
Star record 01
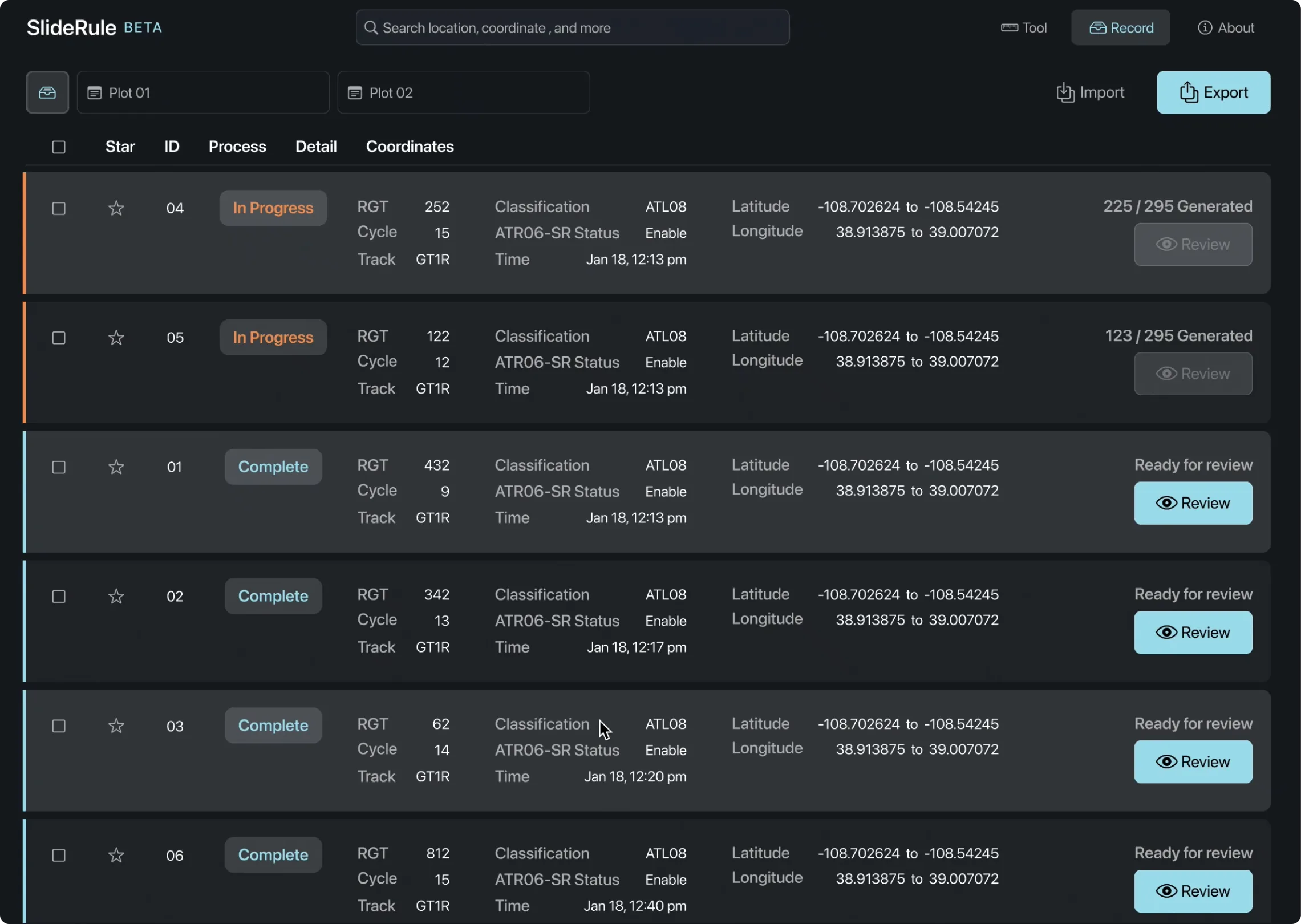116,467
